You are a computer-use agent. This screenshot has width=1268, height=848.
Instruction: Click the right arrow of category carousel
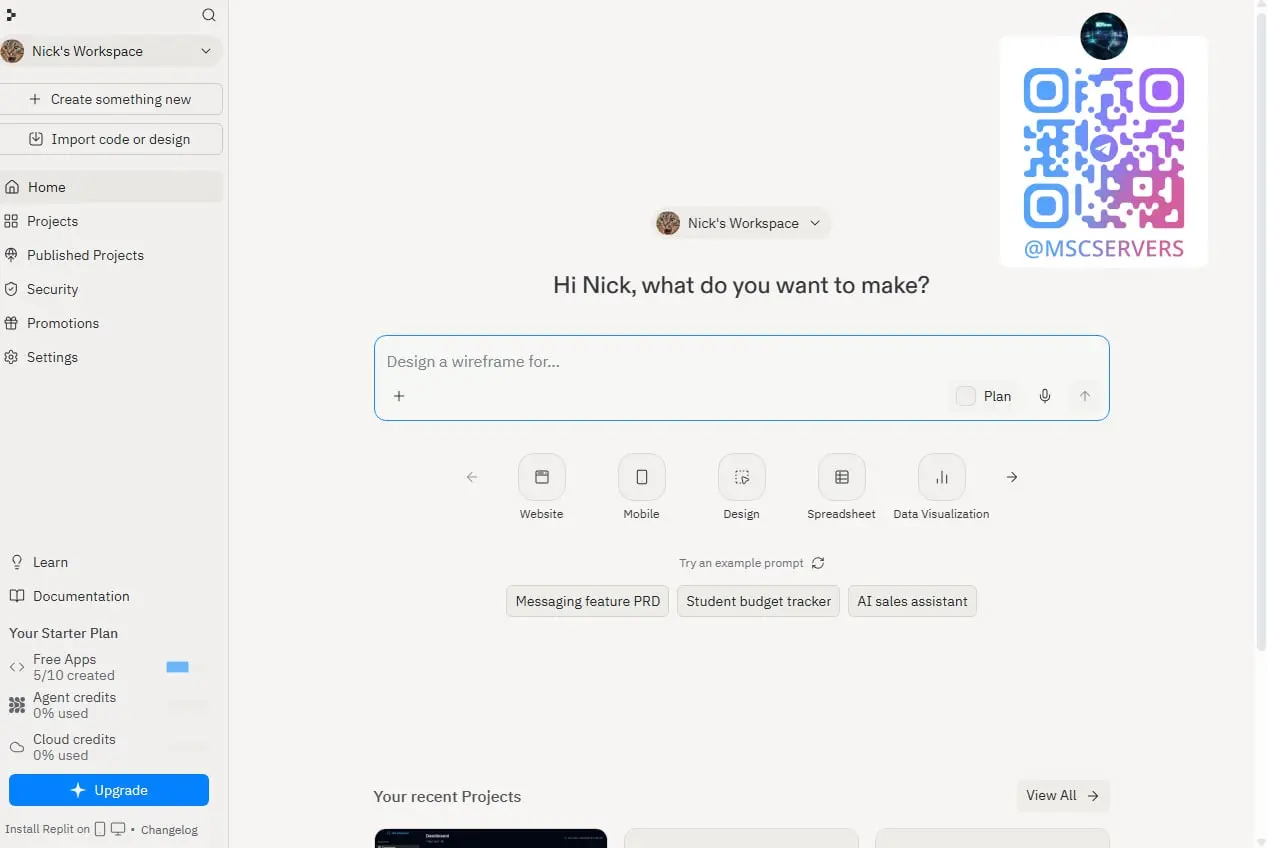coord(1012,477)
